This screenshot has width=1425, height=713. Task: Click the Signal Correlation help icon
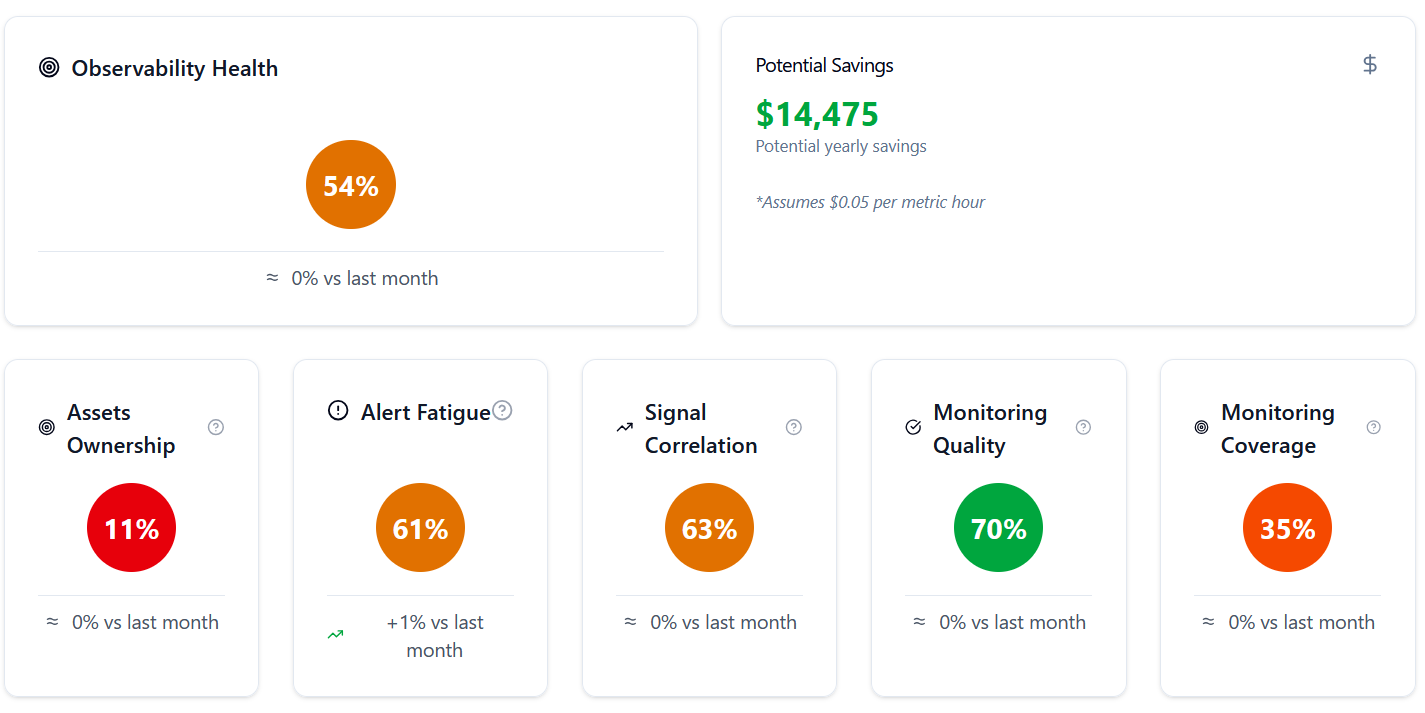794,427
